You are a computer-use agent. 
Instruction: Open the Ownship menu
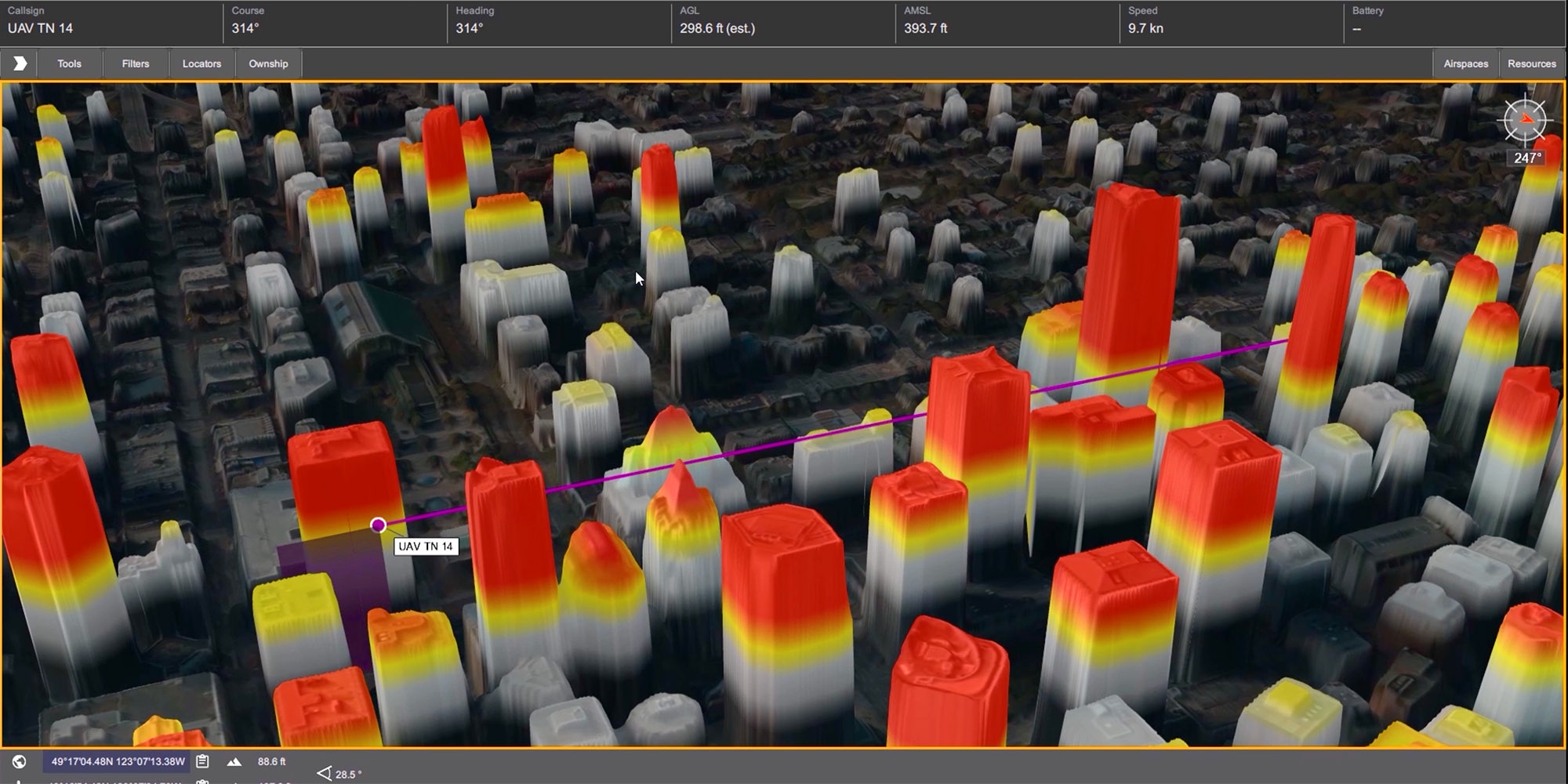[268, 64]
